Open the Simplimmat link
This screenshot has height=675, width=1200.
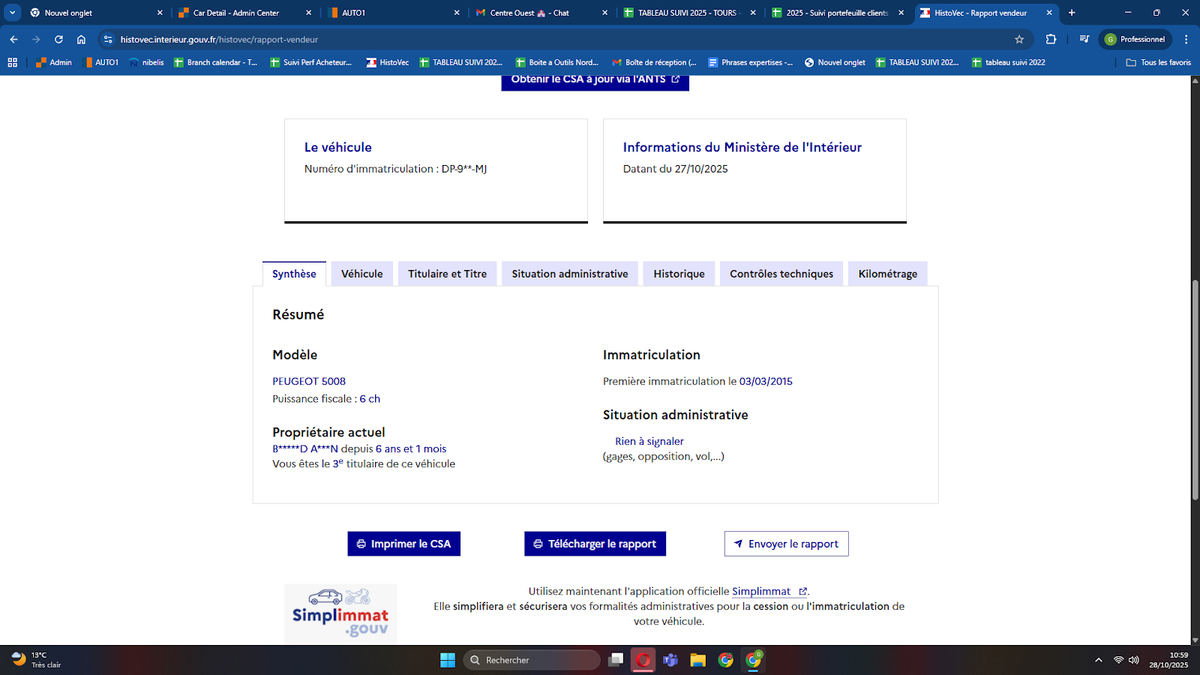click(x=769, y=592)
